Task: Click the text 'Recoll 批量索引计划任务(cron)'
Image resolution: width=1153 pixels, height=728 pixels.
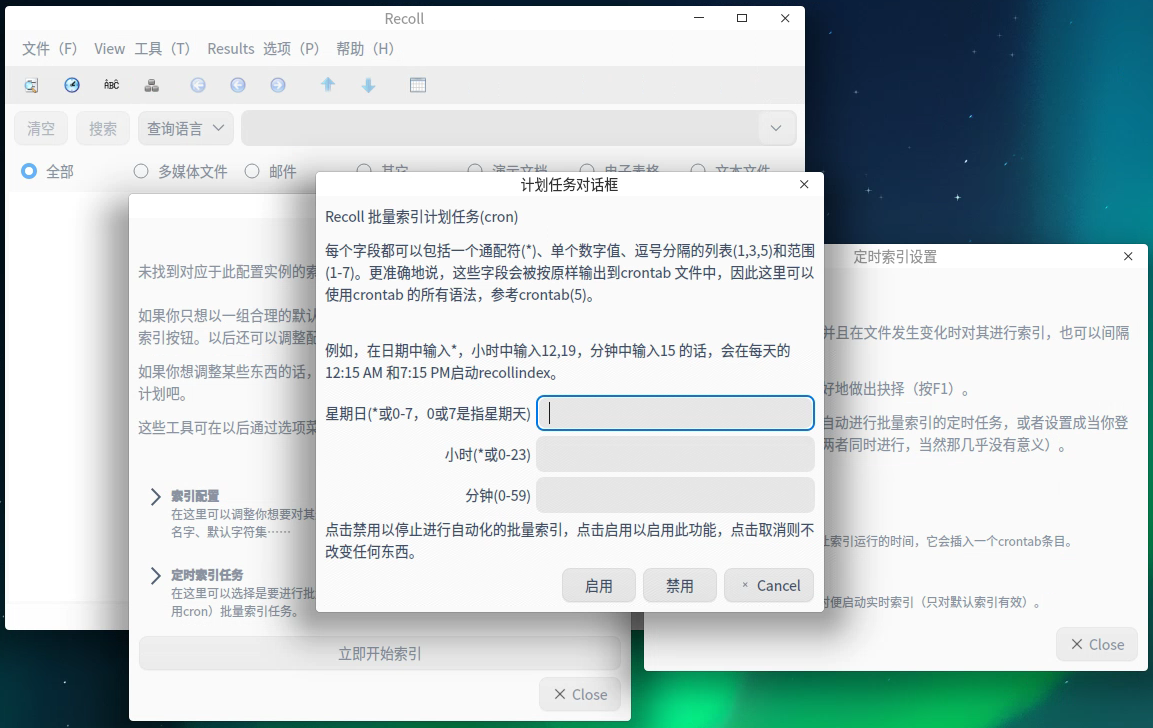Action: click(421, 217)
